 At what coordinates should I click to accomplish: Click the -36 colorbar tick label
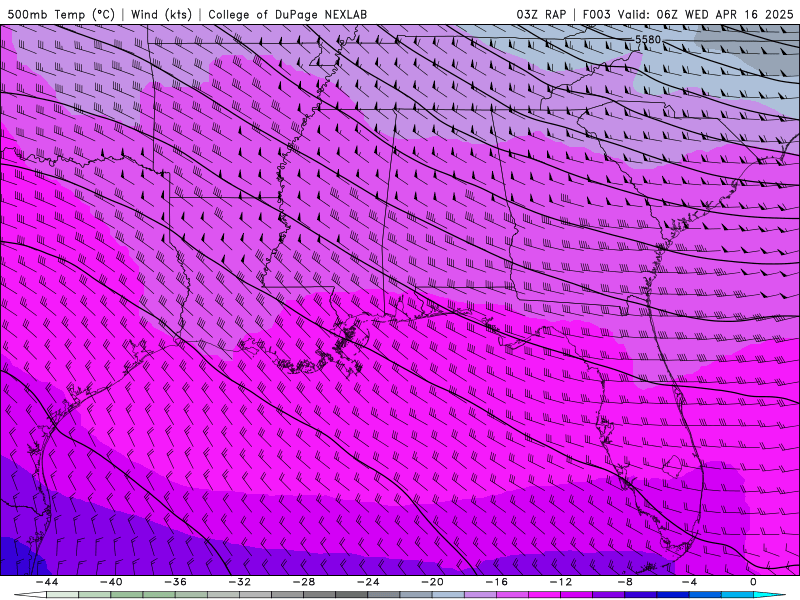(176, 582)
